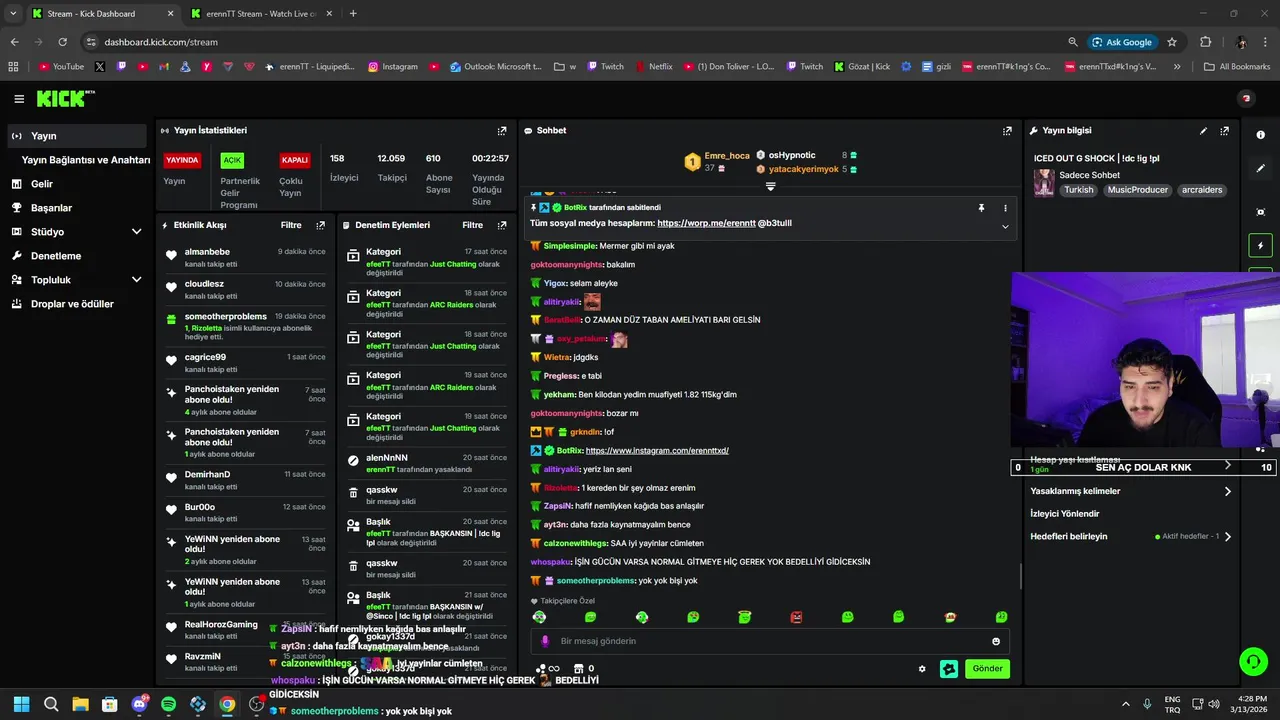Click the Emre_hoca leaderboard entry
The image size is (1280, 720).
[718, 162]
